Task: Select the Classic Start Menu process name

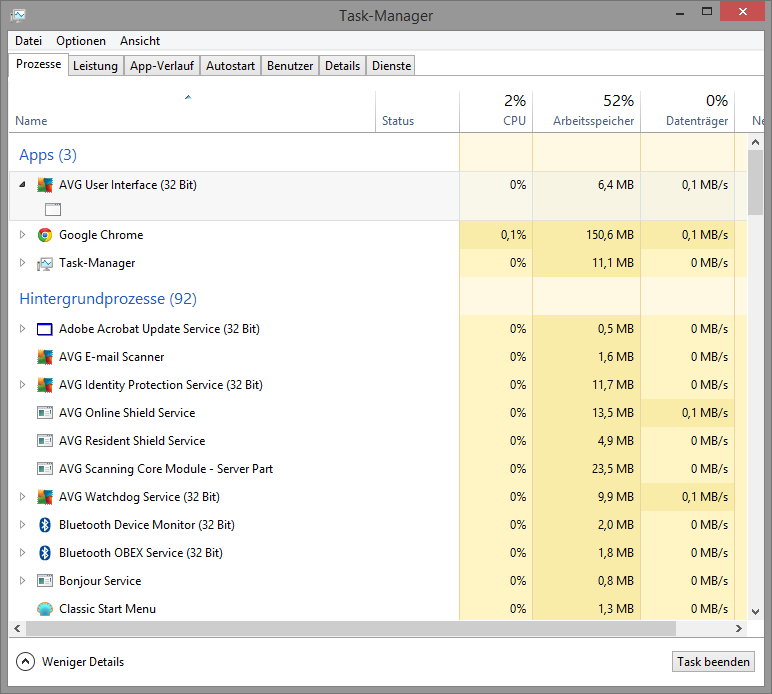Action: [x=107, y=609]
